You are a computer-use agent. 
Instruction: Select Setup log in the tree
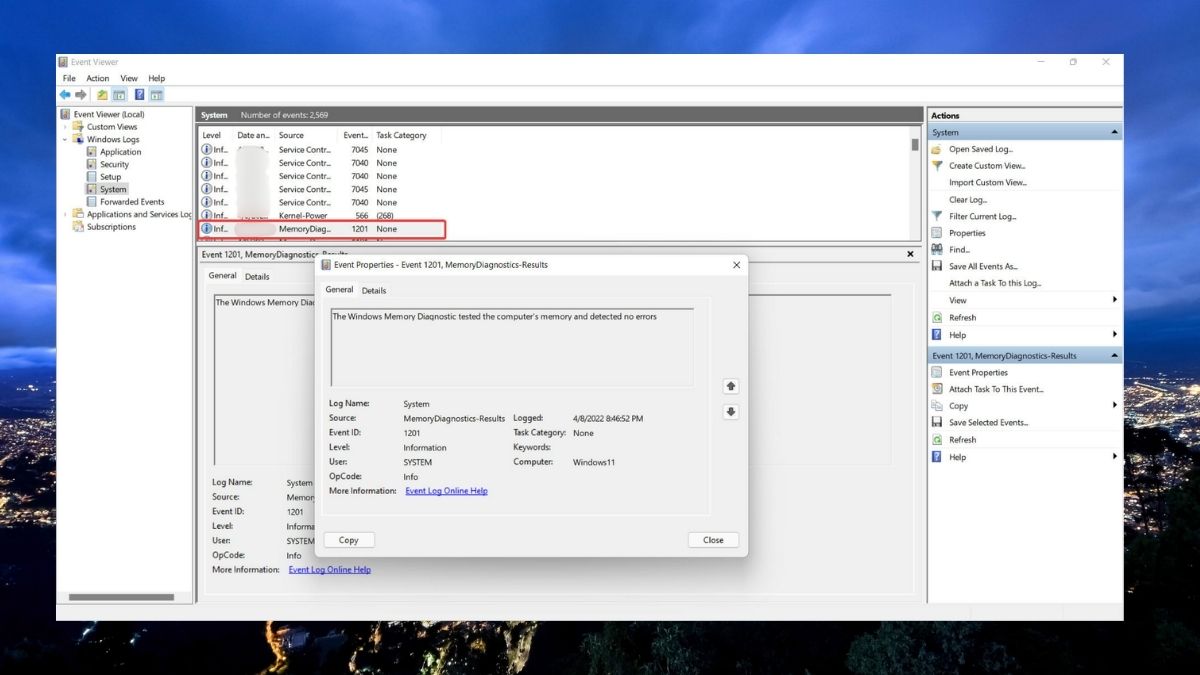tap(110, 177)
